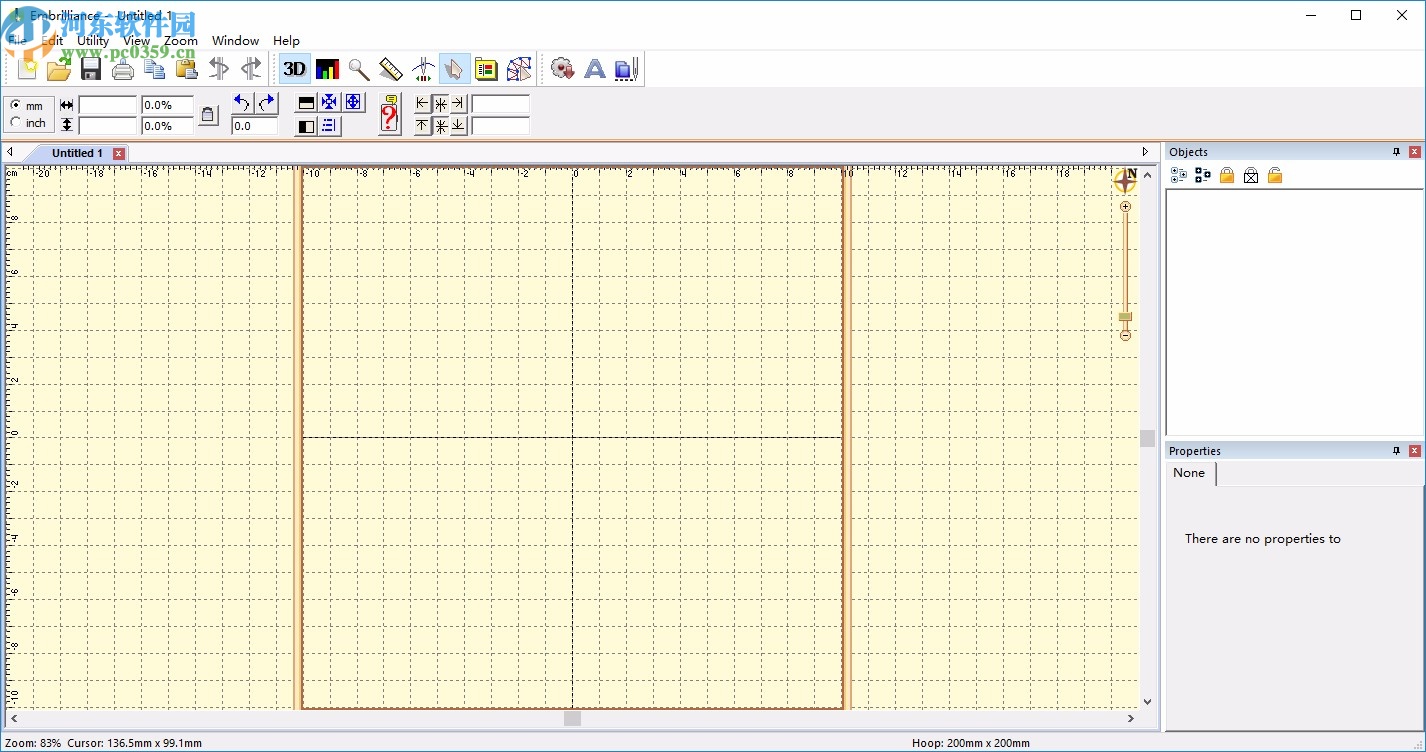1426x752 pixels.
Task: Open the lettering tool with letter A
Action: tap(595, 69)
